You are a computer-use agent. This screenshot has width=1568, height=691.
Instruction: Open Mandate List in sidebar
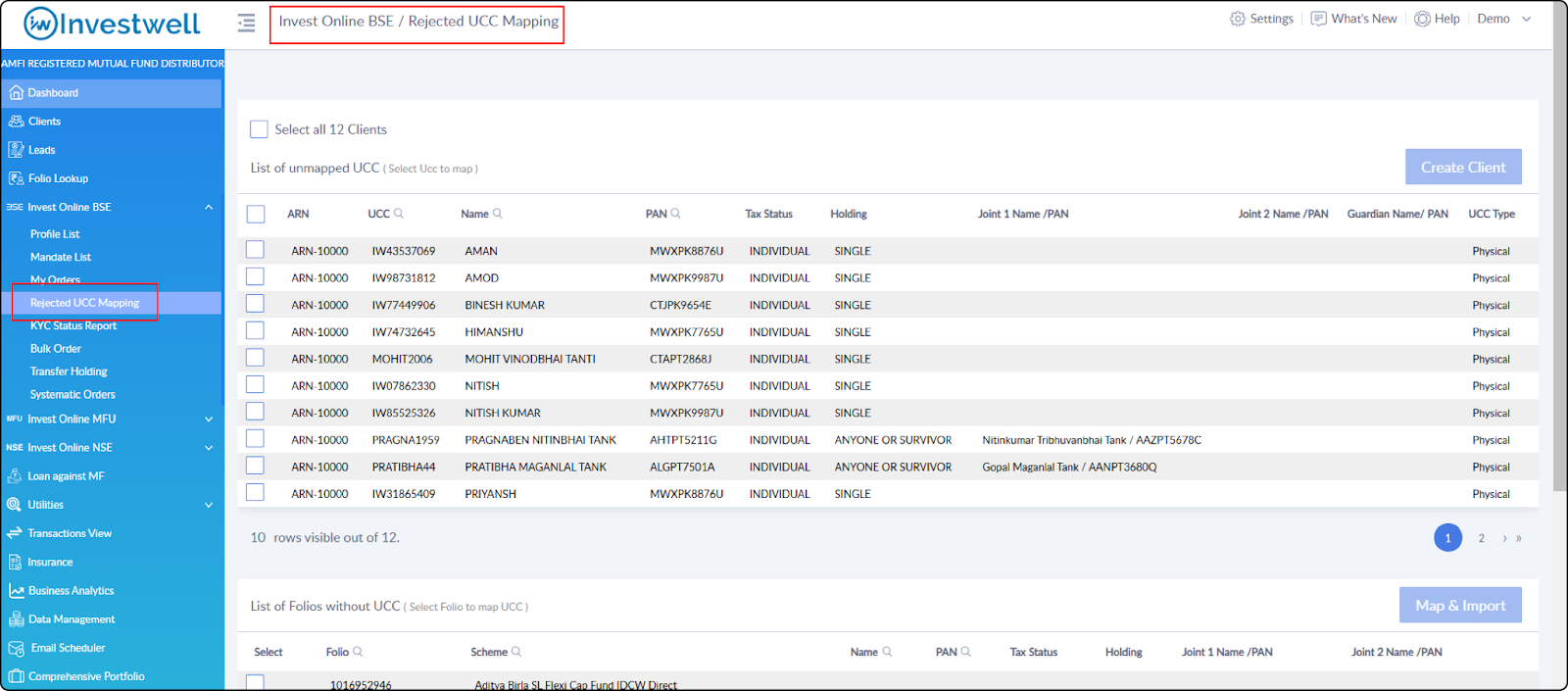[61, 257]
